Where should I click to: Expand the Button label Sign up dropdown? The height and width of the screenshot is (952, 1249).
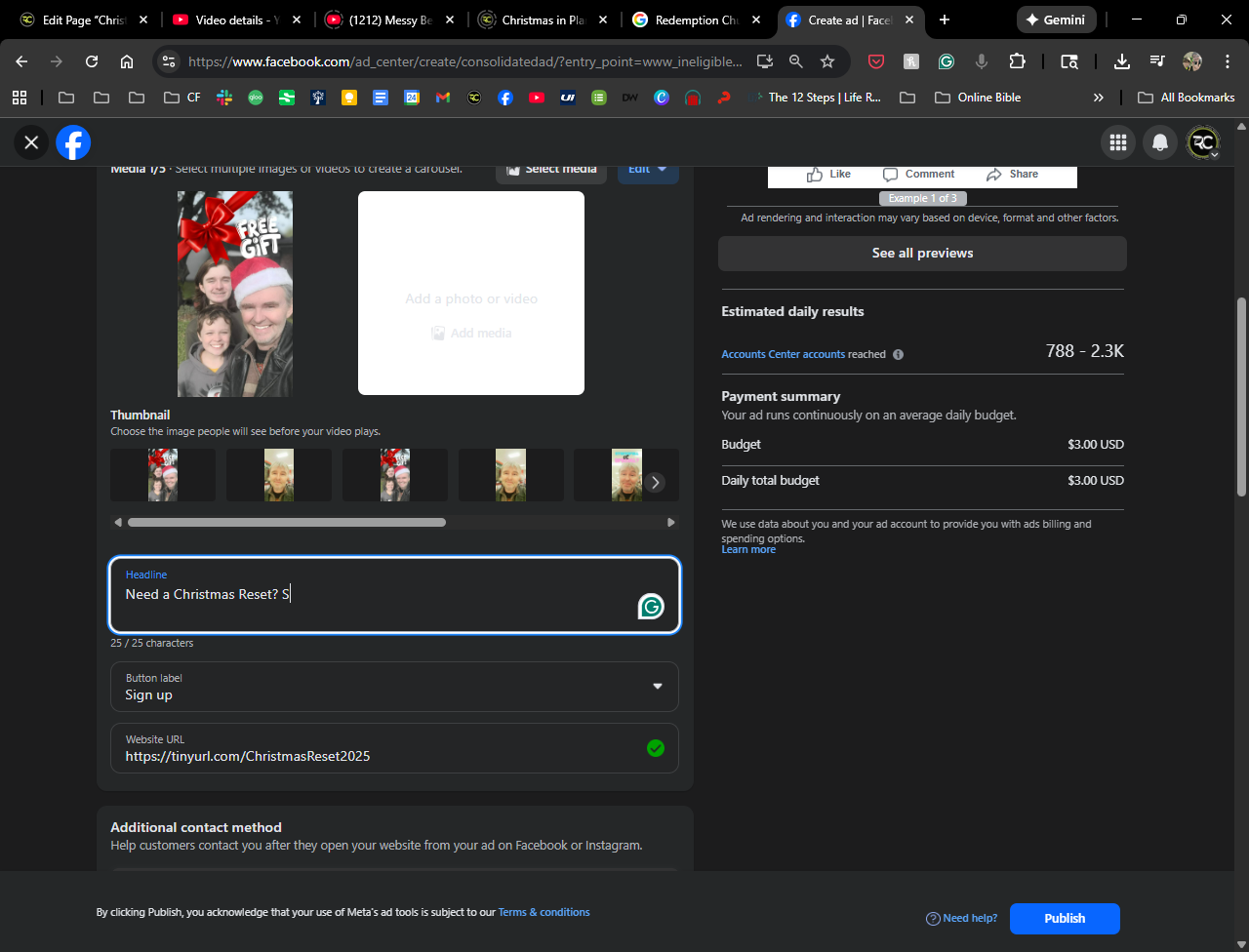656,687
